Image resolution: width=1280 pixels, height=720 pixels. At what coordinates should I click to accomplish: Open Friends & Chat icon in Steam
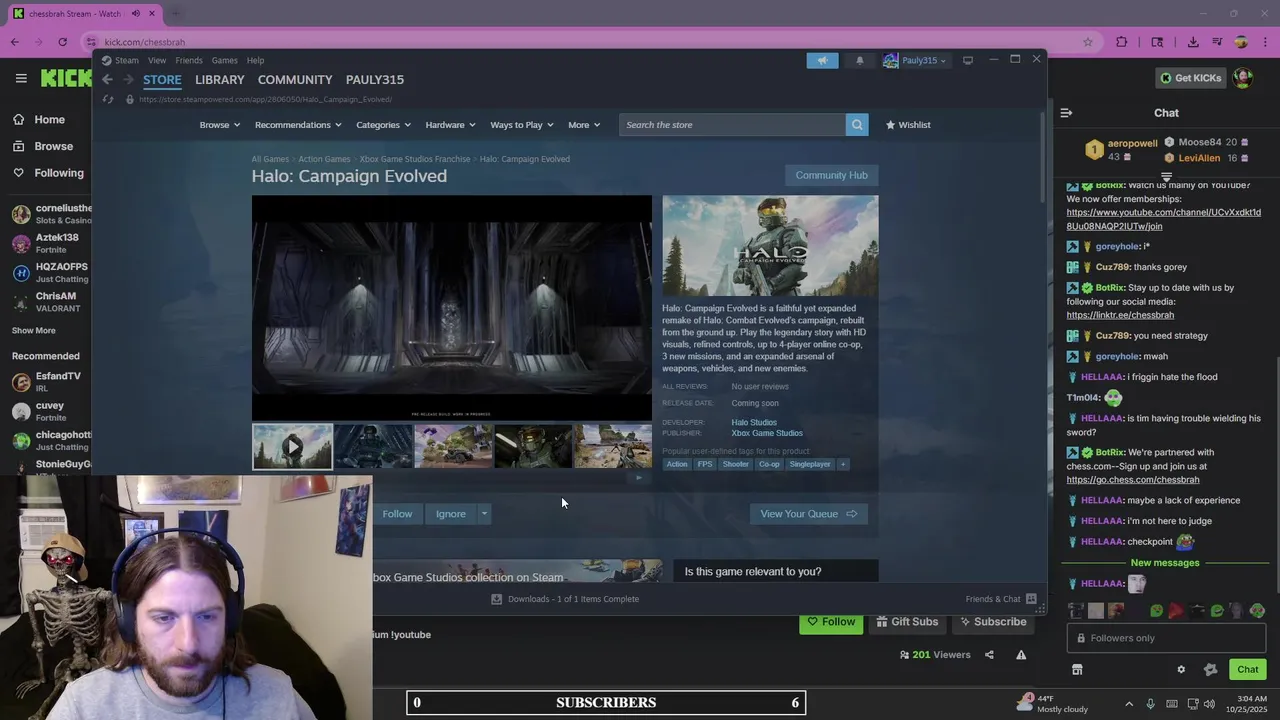(1031, 599)
